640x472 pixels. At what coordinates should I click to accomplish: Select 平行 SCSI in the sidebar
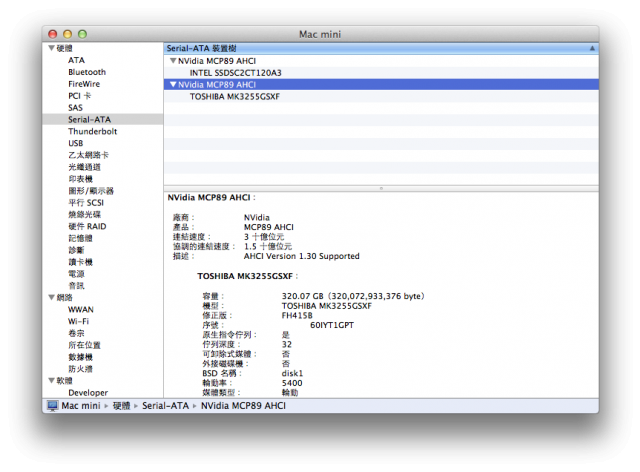86,203
